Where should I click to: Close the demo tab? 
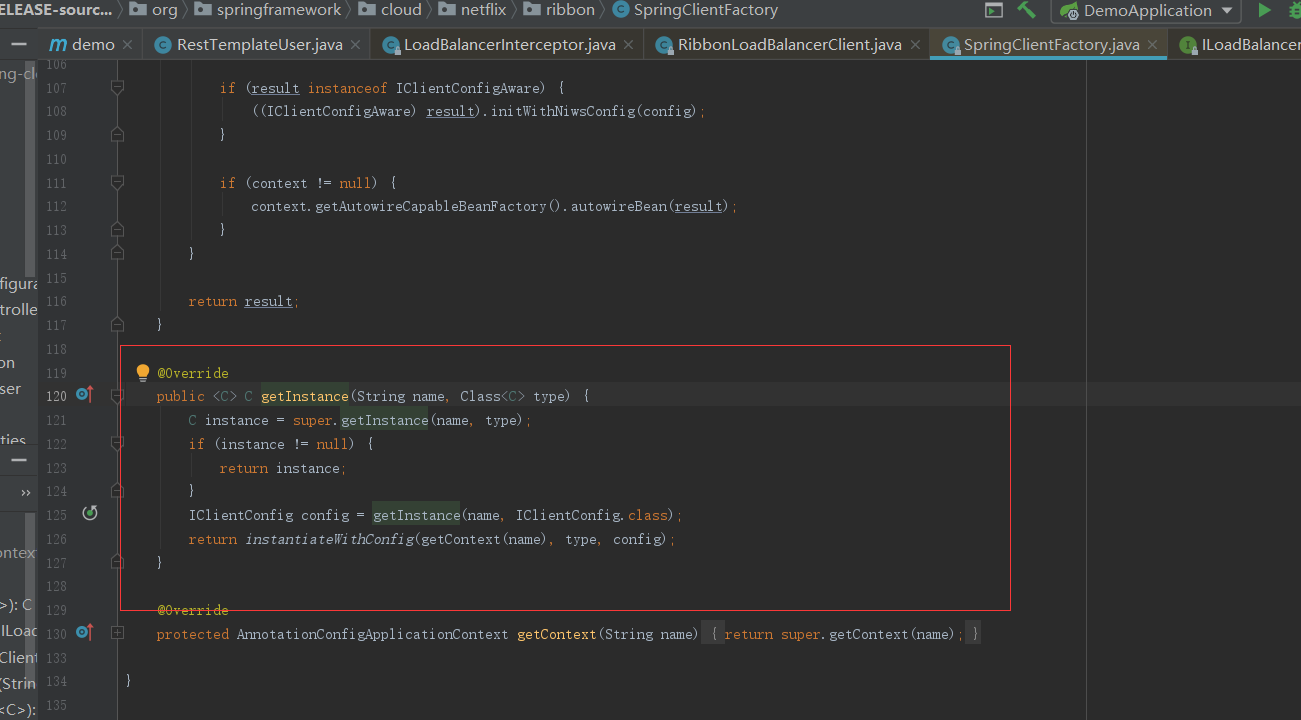(127, 45)
